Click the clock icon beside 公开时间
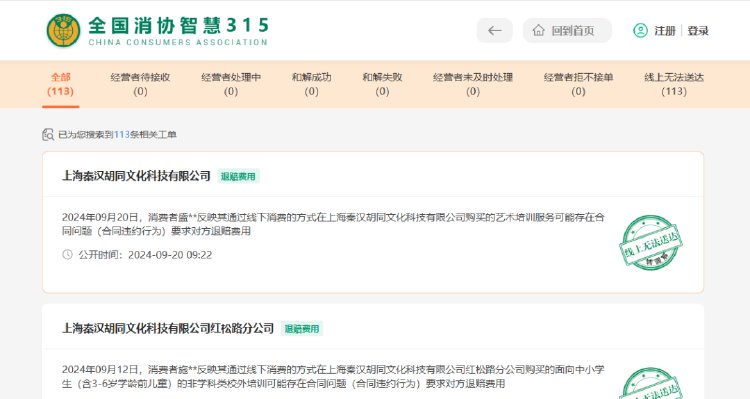750x399 pixels. pos(67,255)
